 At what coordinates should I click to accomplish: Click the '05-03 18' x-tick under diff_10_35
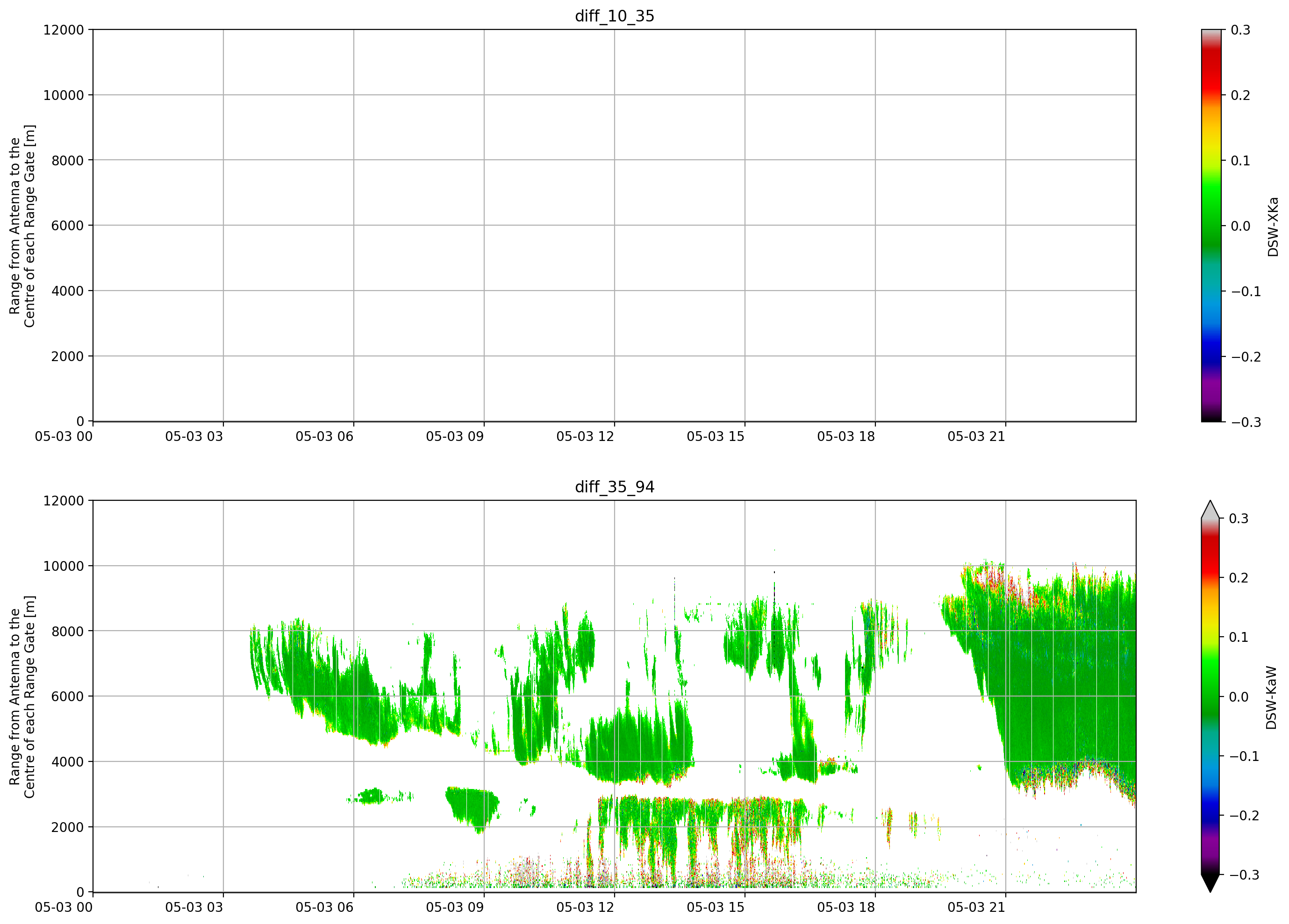pyautogui.click(x=846, y=436)
